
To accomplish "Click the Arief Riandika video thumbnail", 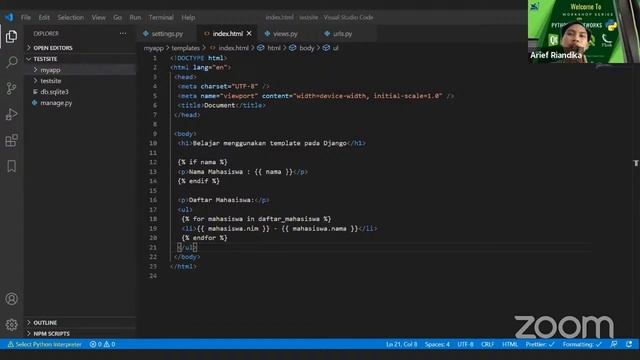I will coord(584,31).
